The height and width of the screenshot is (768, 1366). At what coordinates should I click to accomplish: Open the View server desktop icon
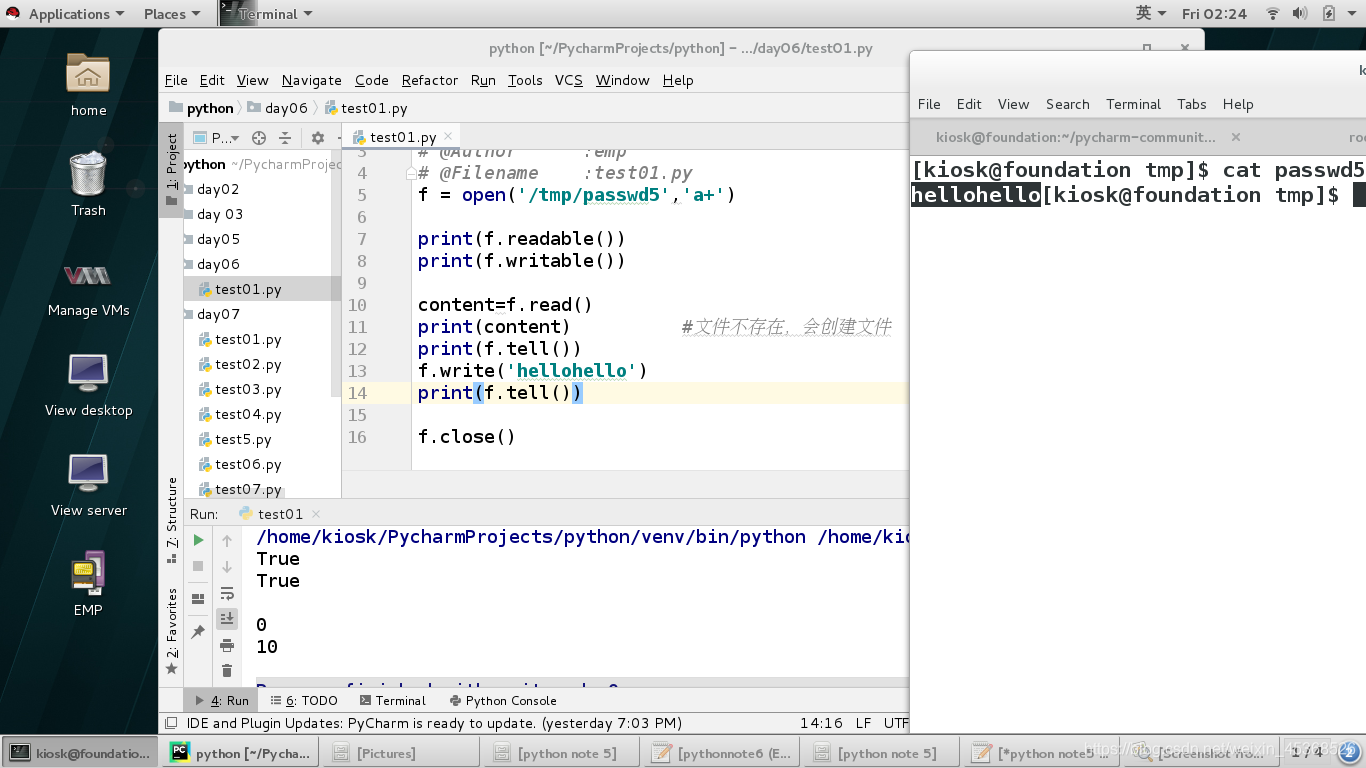point(88,485)
